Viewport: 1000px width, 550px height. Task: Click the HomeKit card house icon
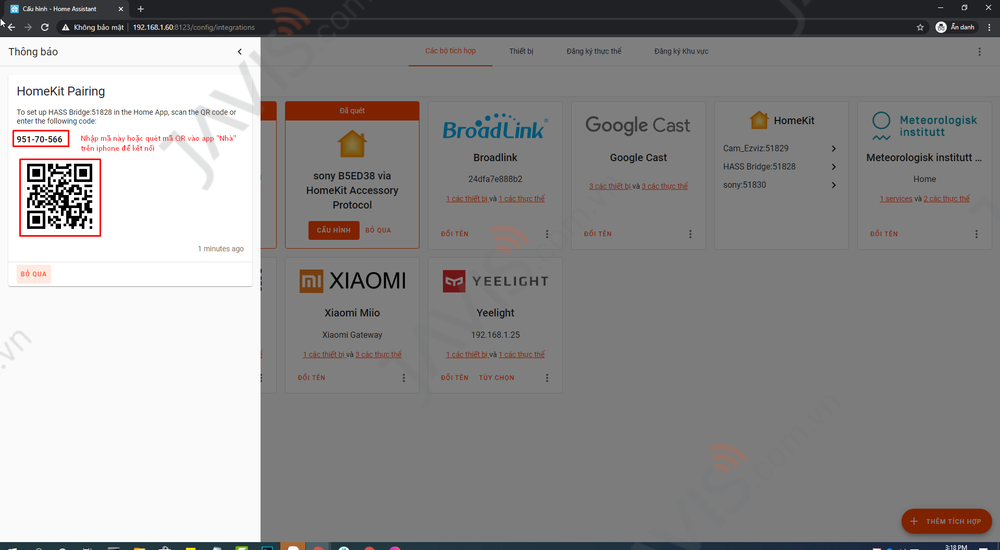(x=759, y=120)
